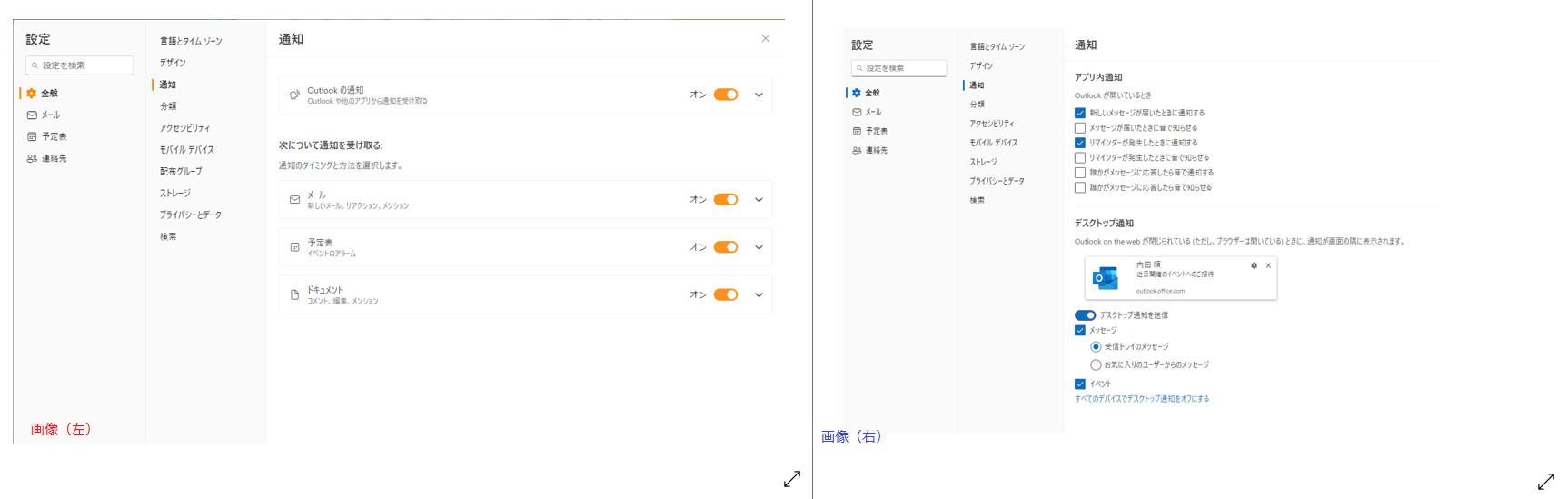Click magnifier icon in right image search box
This screenshot has height=499, width=1568.
859,68
